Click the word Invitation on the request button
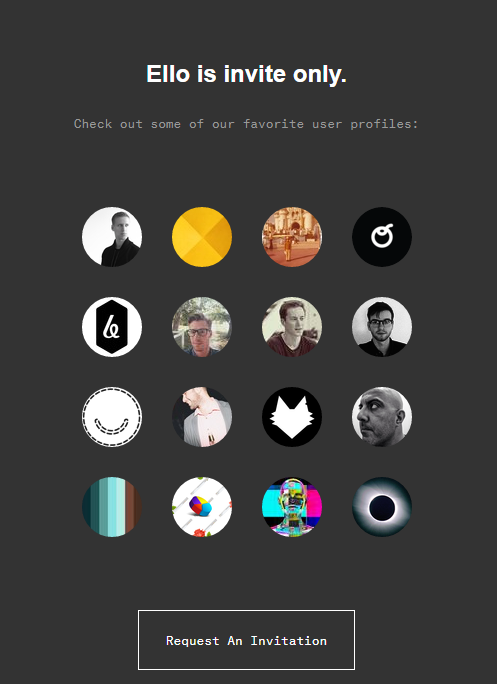This screenshot has width=497, height=684. click(288, 641)
